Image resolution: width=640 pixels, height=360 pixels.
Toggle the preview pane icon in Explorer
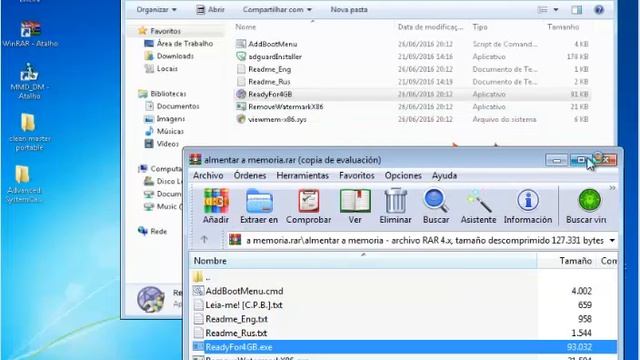(576, 10)
